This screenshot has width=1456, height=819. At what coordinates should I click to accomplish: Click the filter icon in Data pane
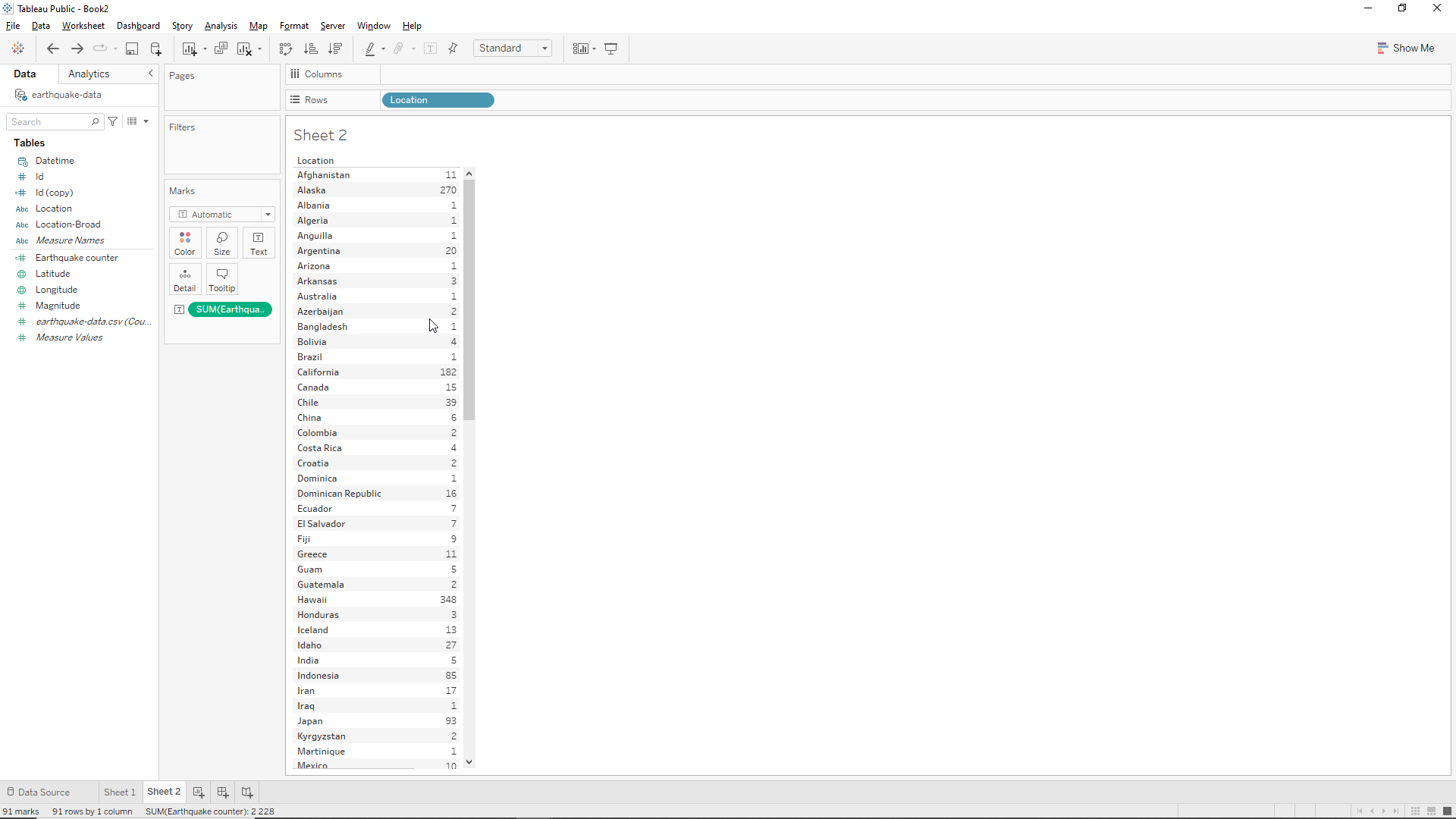click(x=113, y=121)
